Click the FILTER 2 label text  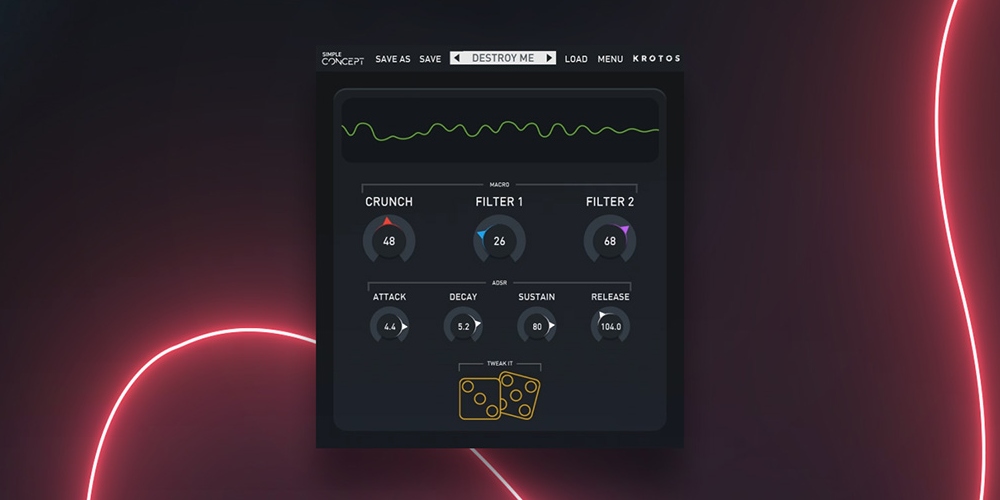tap(610, 202)
